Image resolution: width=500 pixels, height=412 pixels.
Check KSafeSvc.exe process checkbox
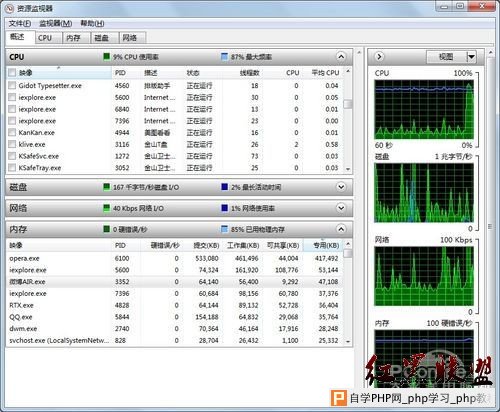(12, 156)
